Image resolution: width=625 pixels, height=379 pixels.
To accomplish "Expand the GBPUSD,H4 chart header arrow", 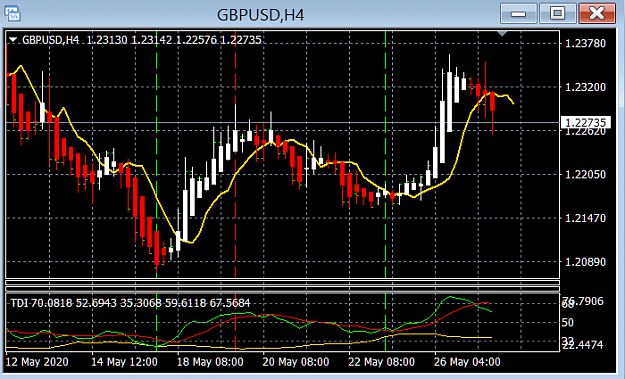I will coord(13,40).
